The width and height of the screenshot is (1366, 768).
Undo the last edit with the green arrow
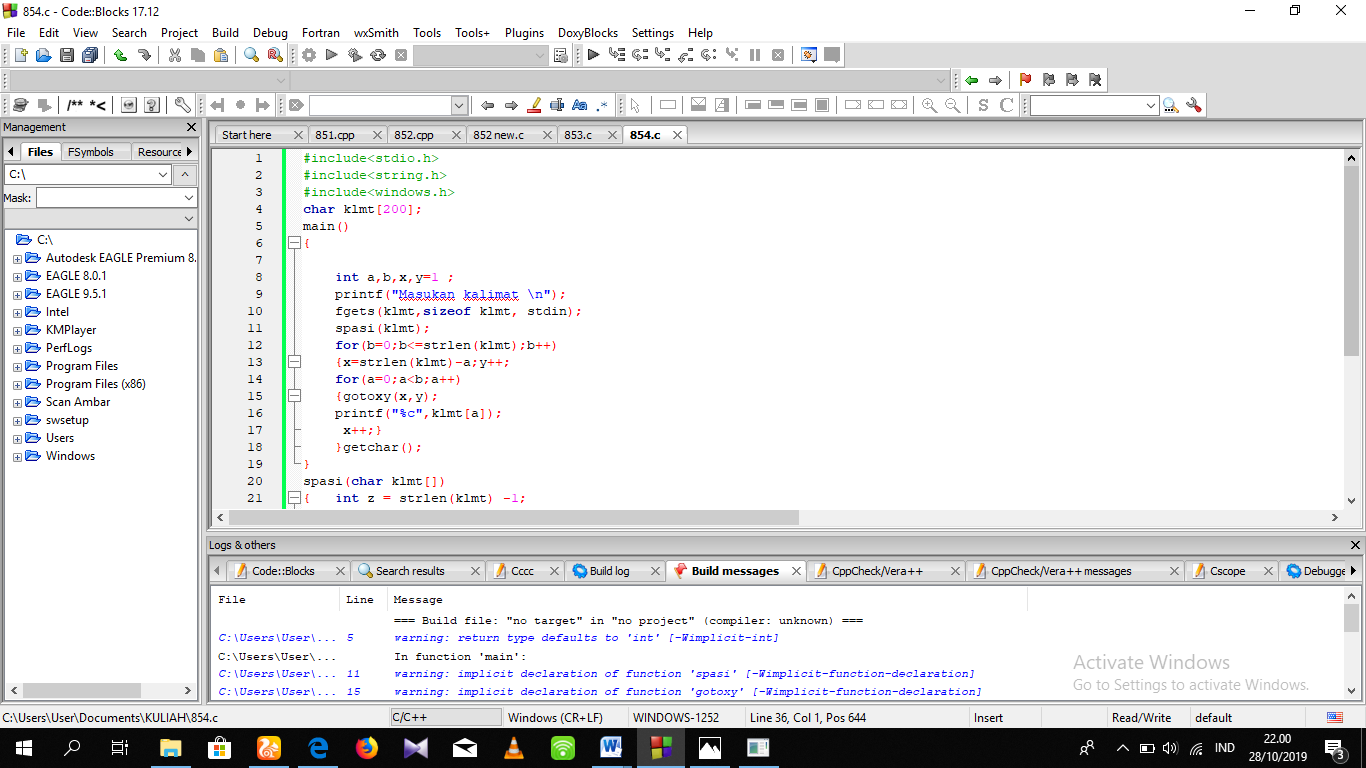120,55
